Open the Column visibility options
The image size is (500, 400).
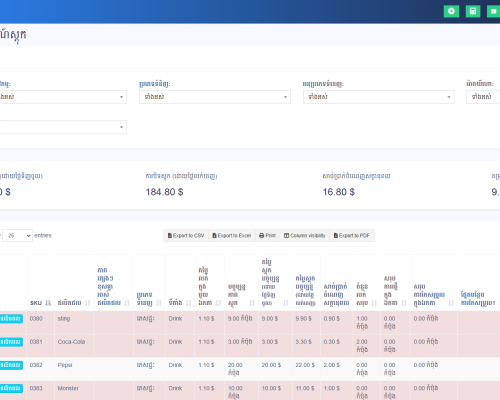click(305, 235)
